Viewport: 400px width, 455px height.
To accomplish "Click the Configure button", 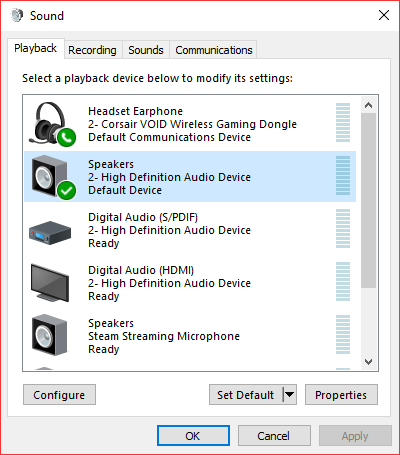I will click(x=59, y=395).
